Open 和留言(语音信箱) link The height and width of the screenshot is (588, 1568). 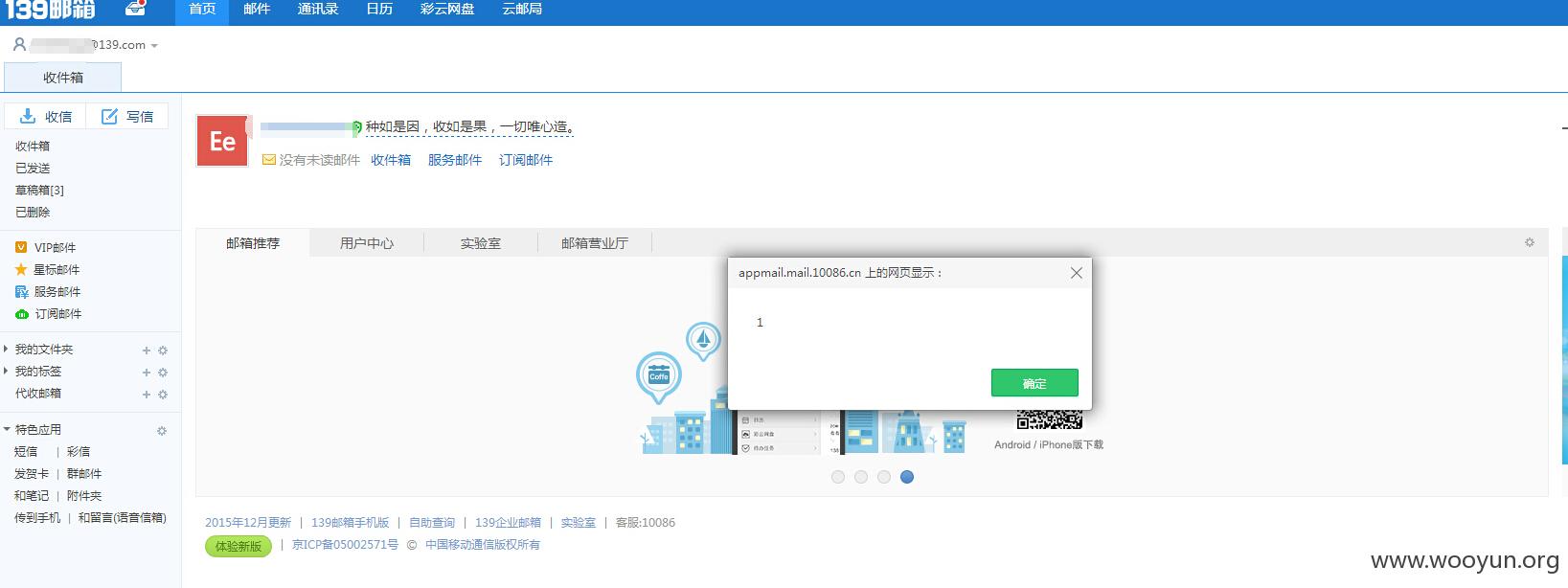(x=123, y=518)
